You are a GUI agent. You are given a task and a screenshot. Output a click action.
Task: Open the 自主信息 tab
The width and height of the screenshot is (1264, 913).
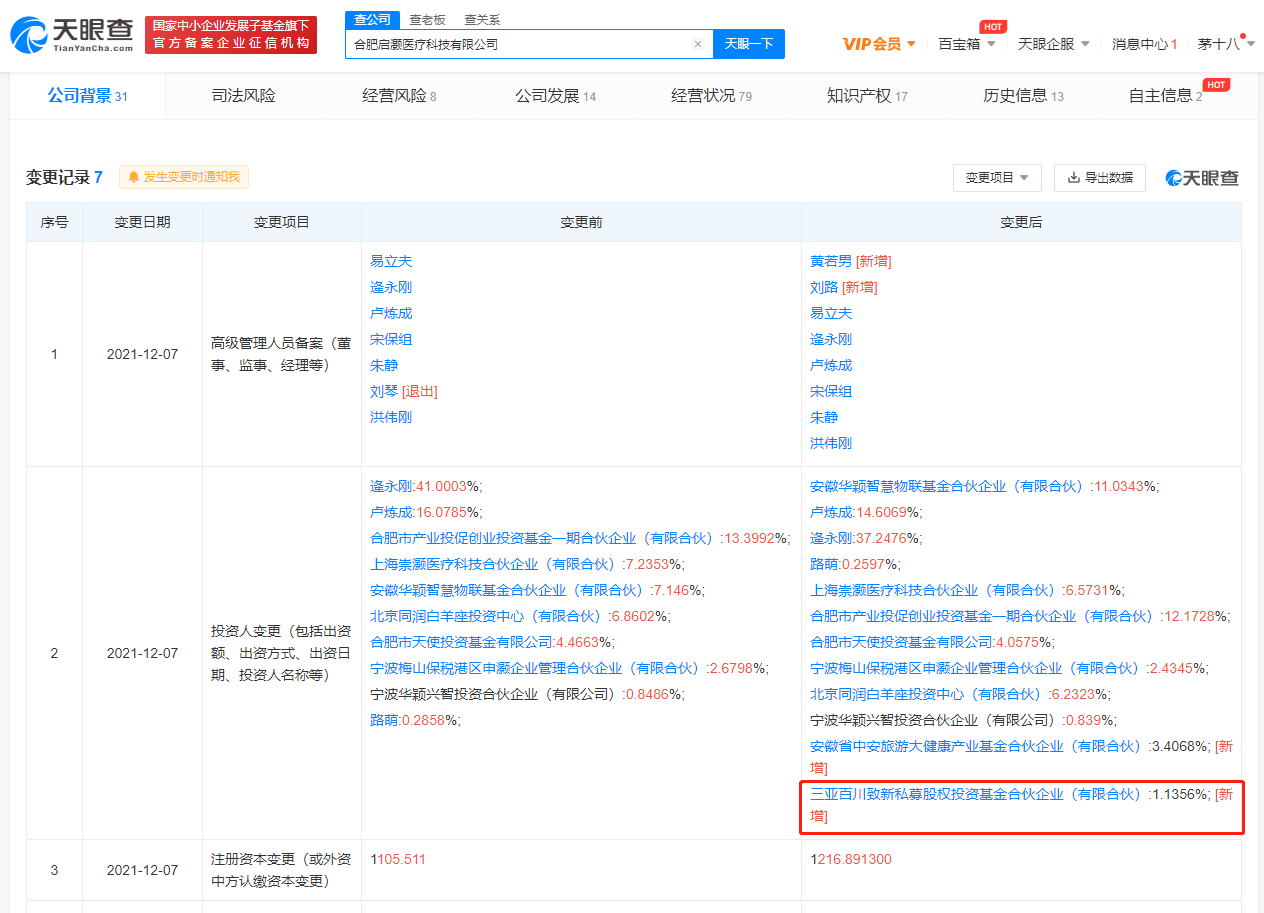[x=1165, y=96]
